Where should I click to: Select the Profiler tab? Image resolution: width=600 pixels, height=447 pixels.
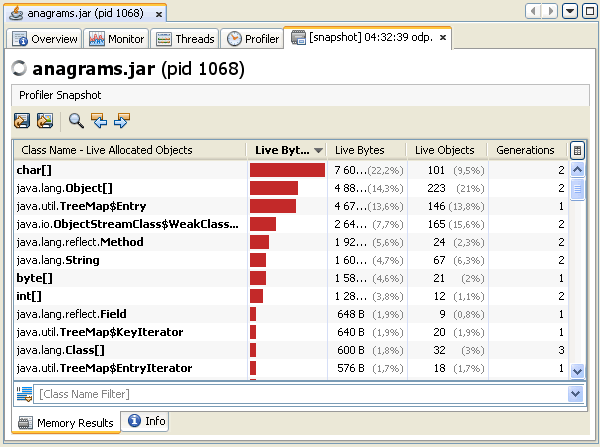pos(253,39)
